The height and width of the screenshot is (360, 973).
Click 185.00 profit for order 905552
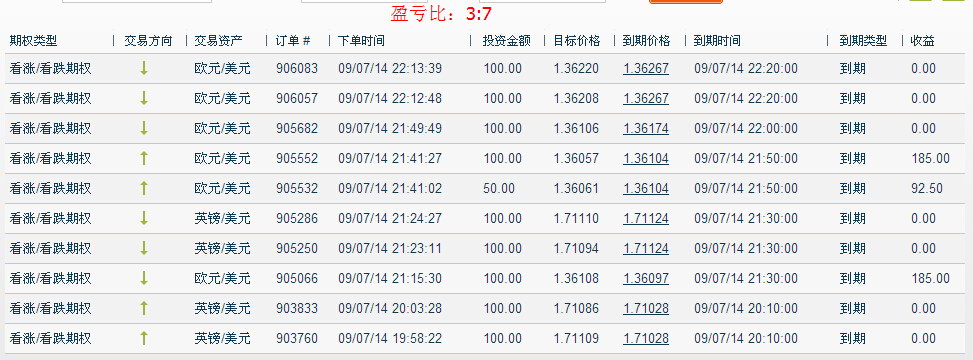[x=930, y=158]
